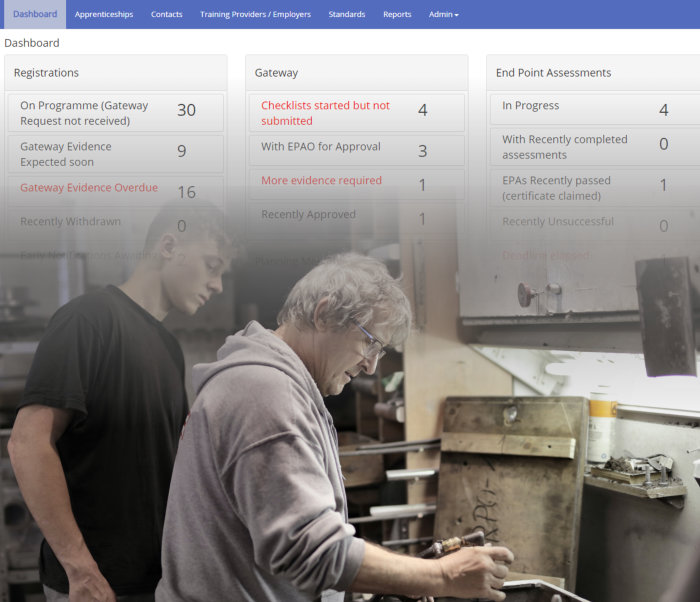Open the Dashboard tab

pos(35,14)
